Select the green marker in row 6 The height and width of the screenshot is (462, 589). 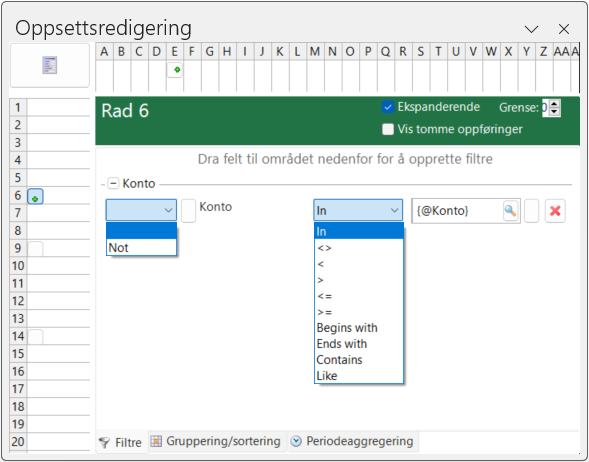[35, 197]
